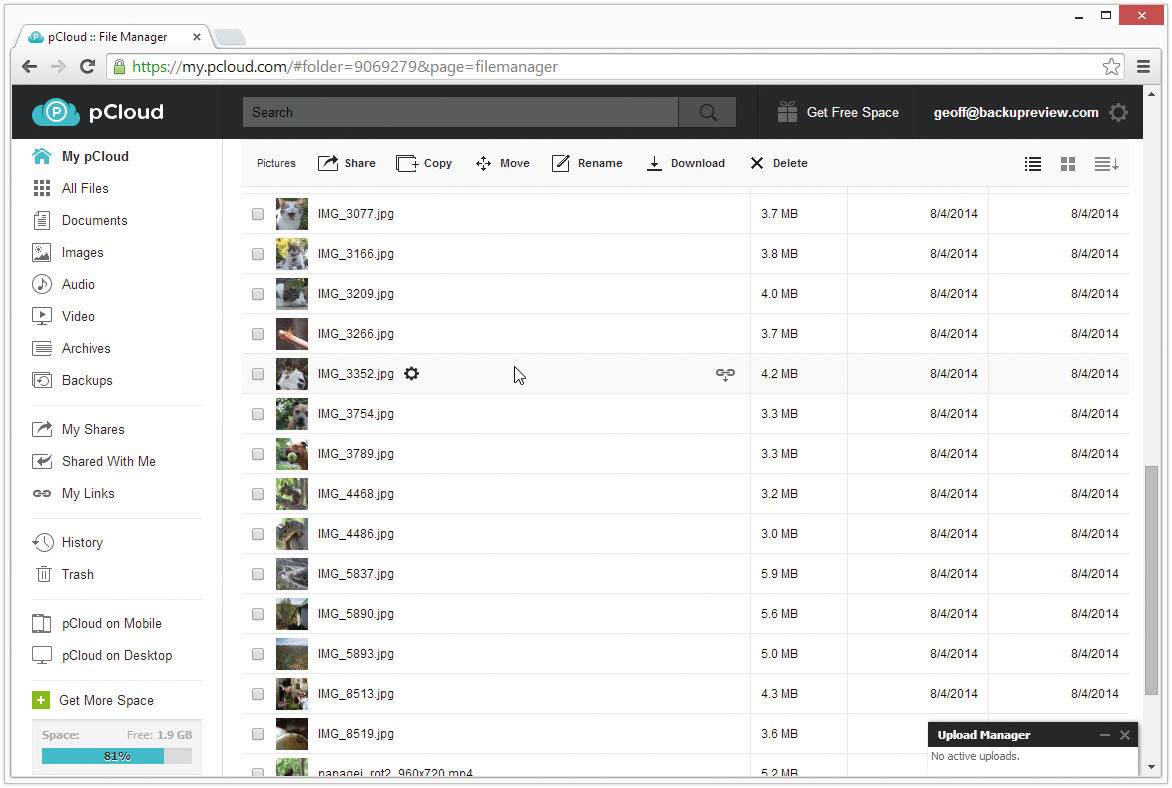This screenshot has width=1172, height=788.
Task: Click the Get More Space link
Action: (106, 701)
